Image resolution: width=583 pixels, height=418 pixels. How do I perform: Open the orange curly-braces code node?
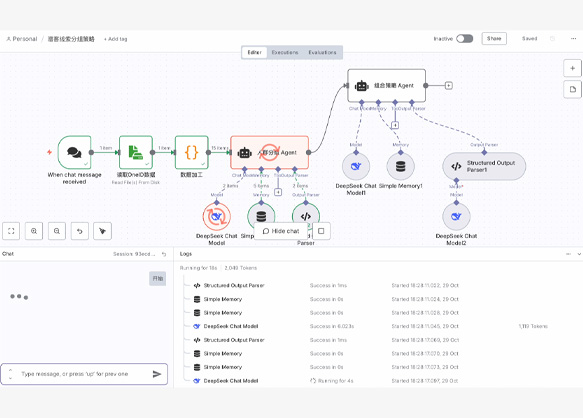coord(191,152)
